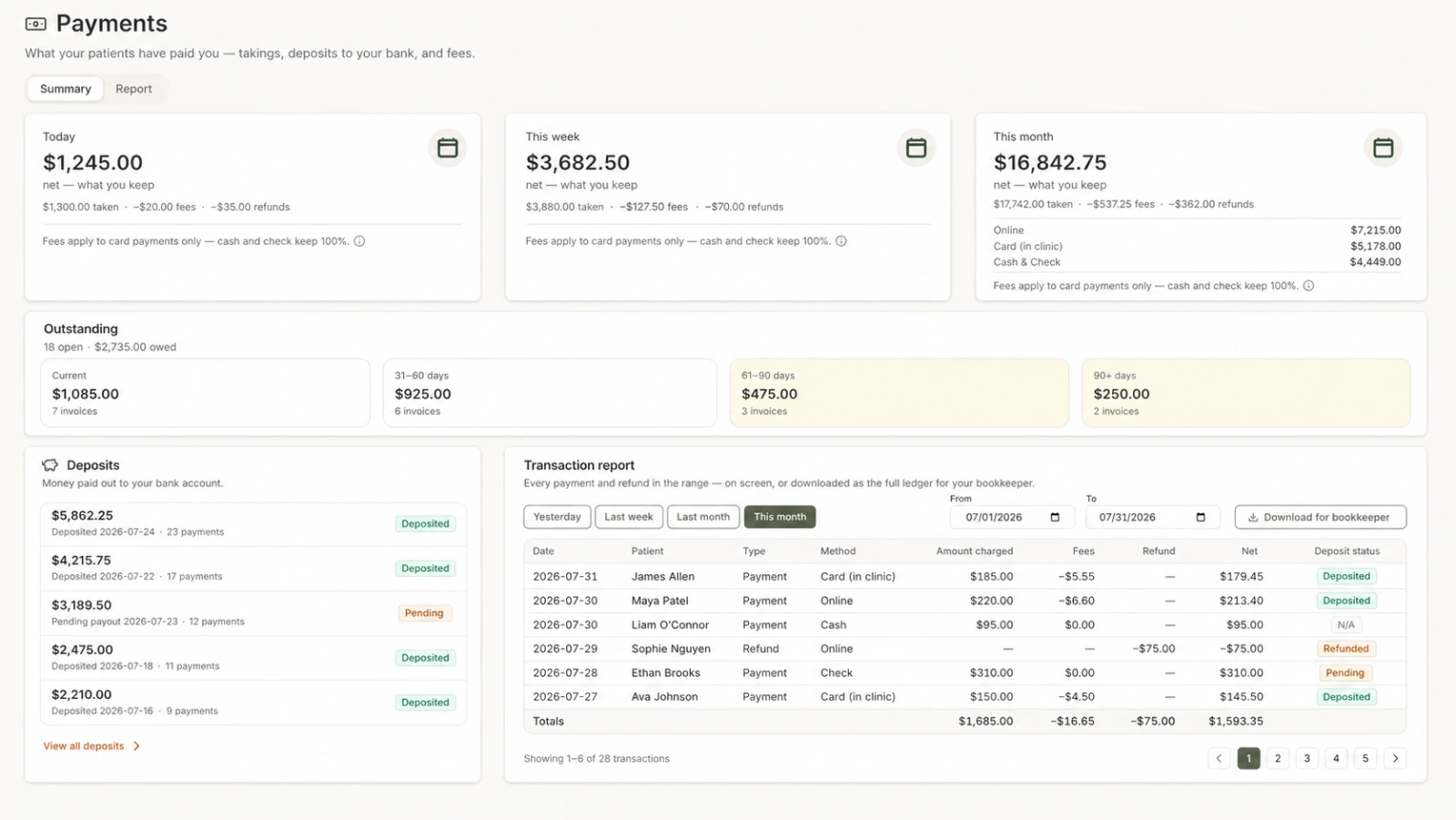
Task: Go to the previous page arrow
Action: [x=1219, y=758]
